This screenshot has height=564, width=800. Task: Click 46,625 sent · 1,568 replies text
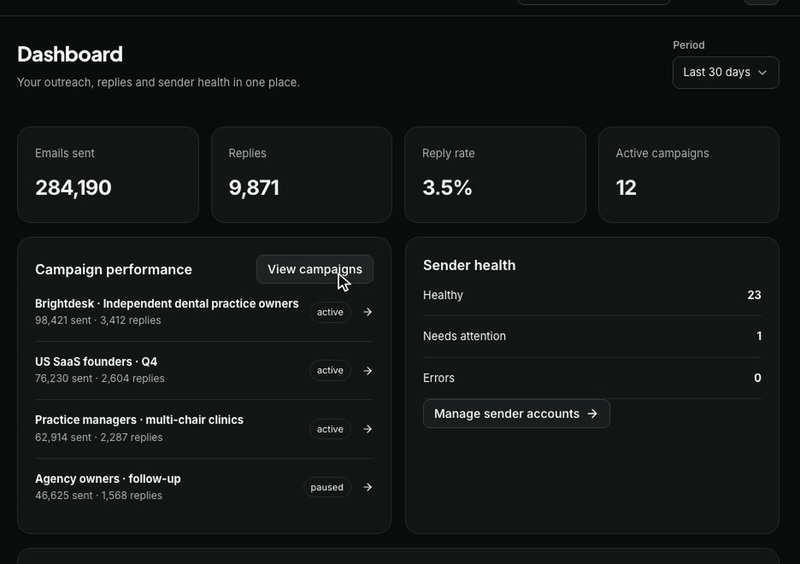pyautogui.click(x=98, y=496)
